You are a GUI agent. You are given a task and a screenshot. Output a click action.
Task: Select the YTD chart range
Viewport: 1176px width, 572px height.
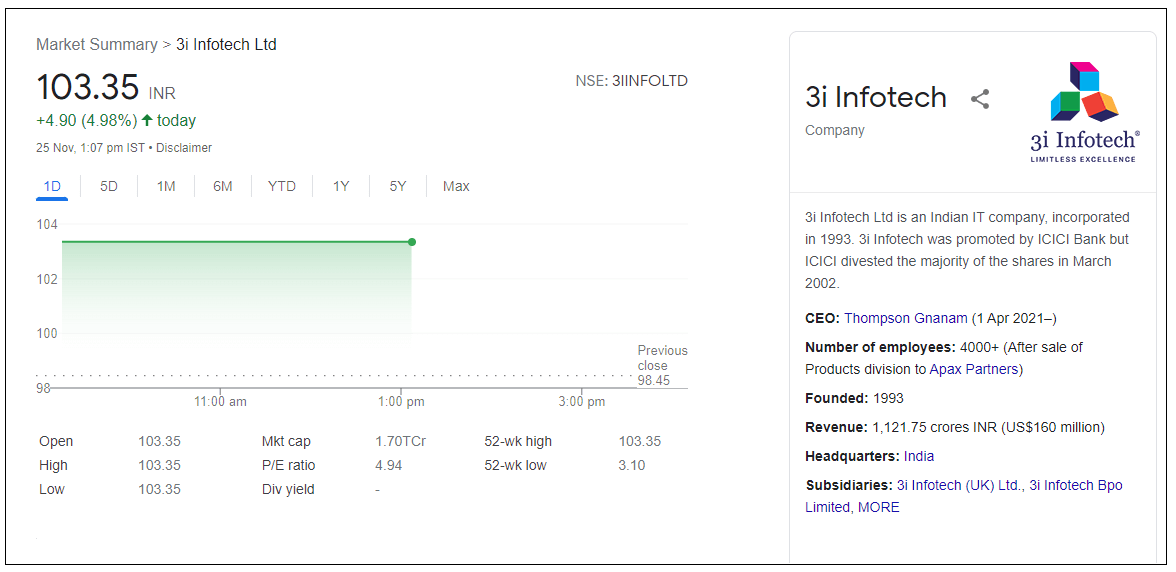tap(282, 186)
